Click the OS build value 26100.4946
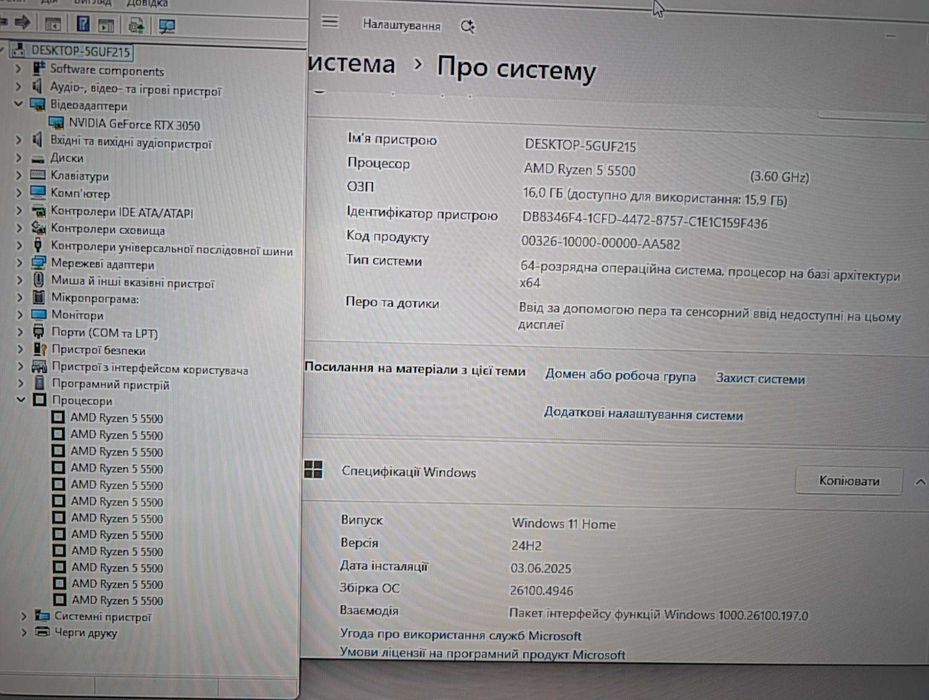 [x=541, y=590]
